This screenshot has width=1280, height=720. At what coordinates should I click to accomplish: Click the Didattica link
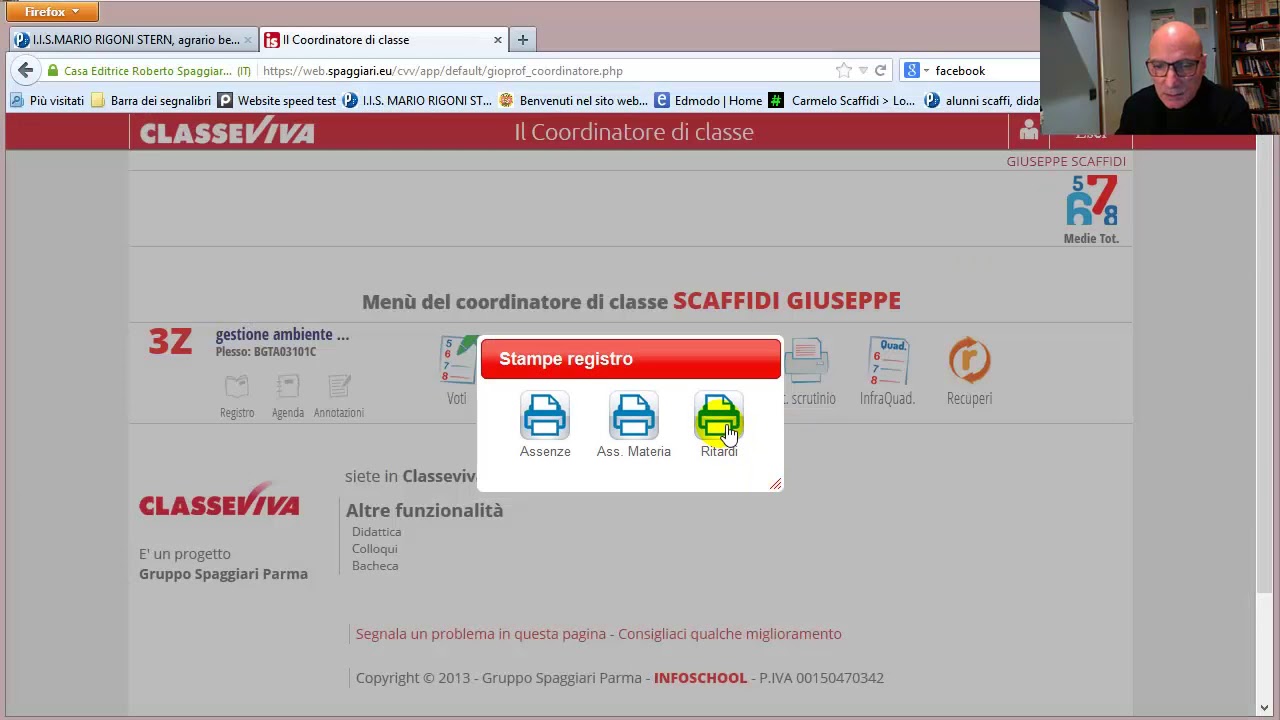click(x=376, y=532)
